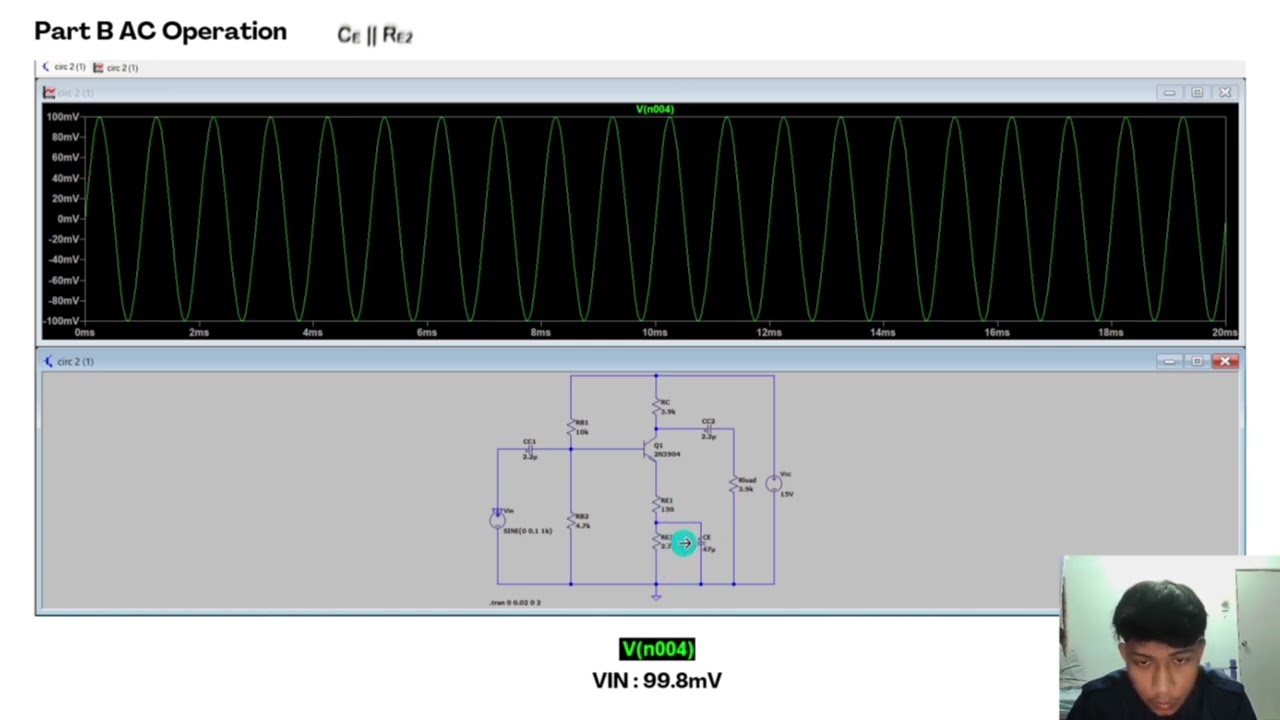Viewport: 1280px width, 720px height.
Task: Click the 14ms label on the time axis
Action: (883, 332)
